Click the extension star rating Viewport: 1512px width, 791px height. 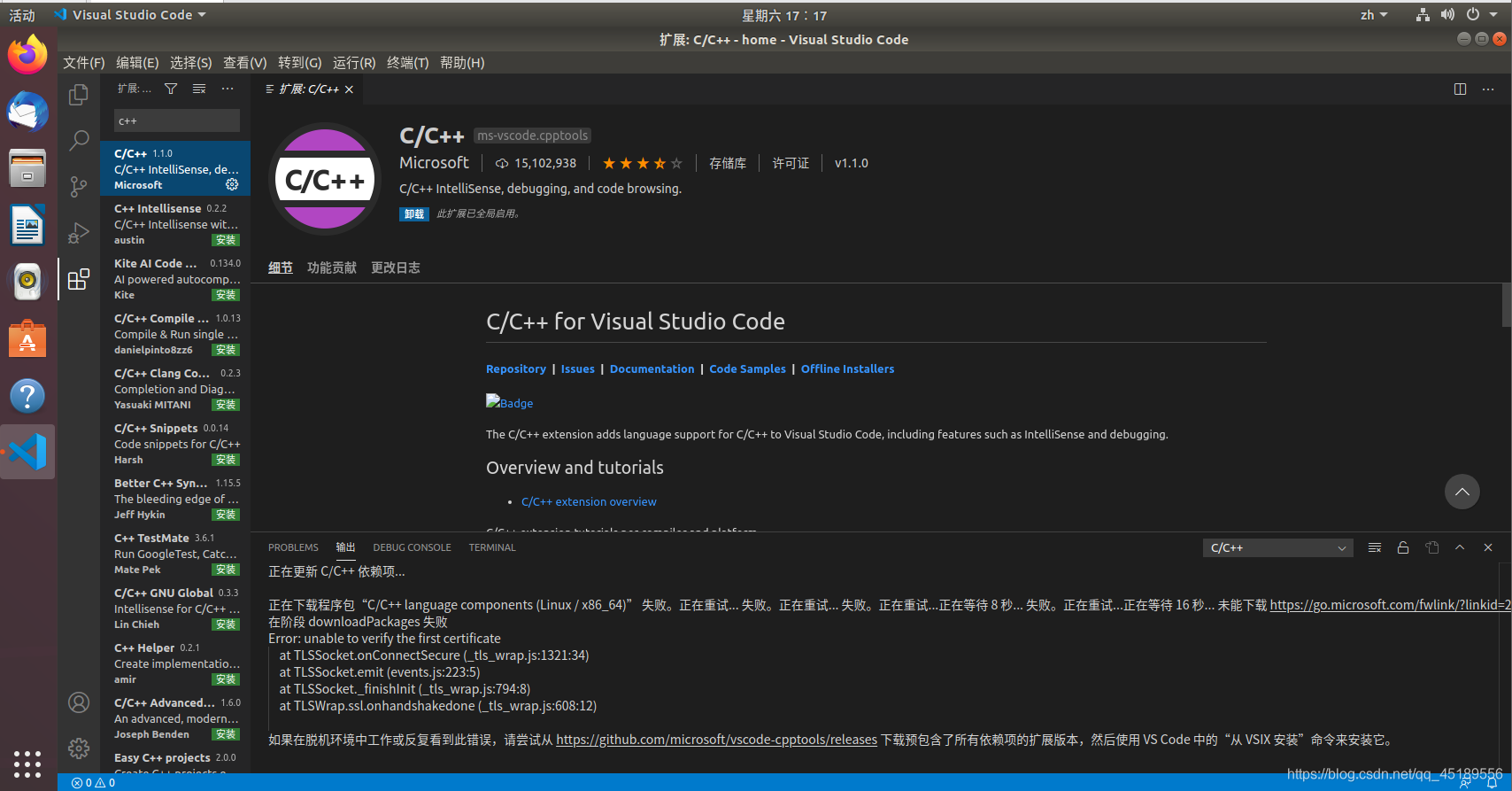[643, 163]
